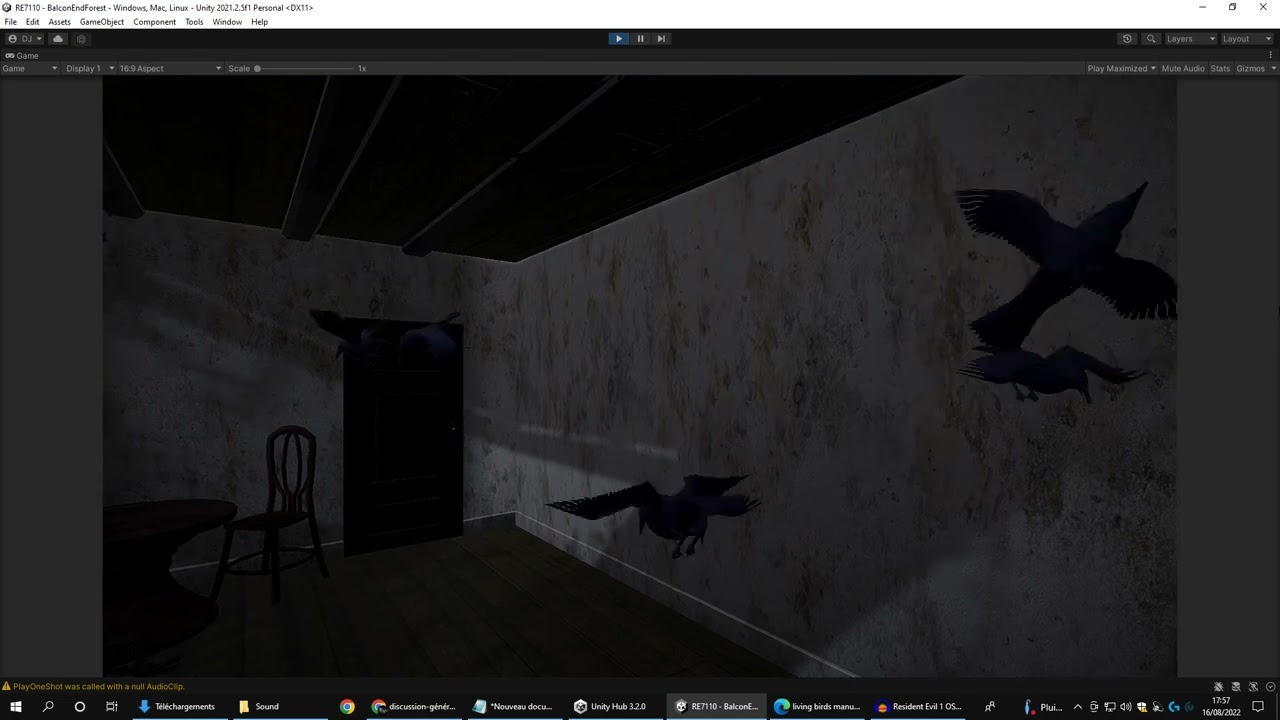The width and height of the screenshot is (1280, 720).
Task: Open the Game view type dropdown
Action: coord(30,68)
